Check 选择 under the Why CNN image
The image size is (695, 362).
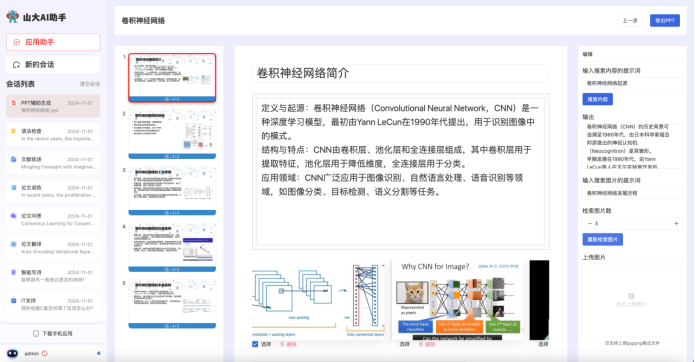tap(394, 344)
